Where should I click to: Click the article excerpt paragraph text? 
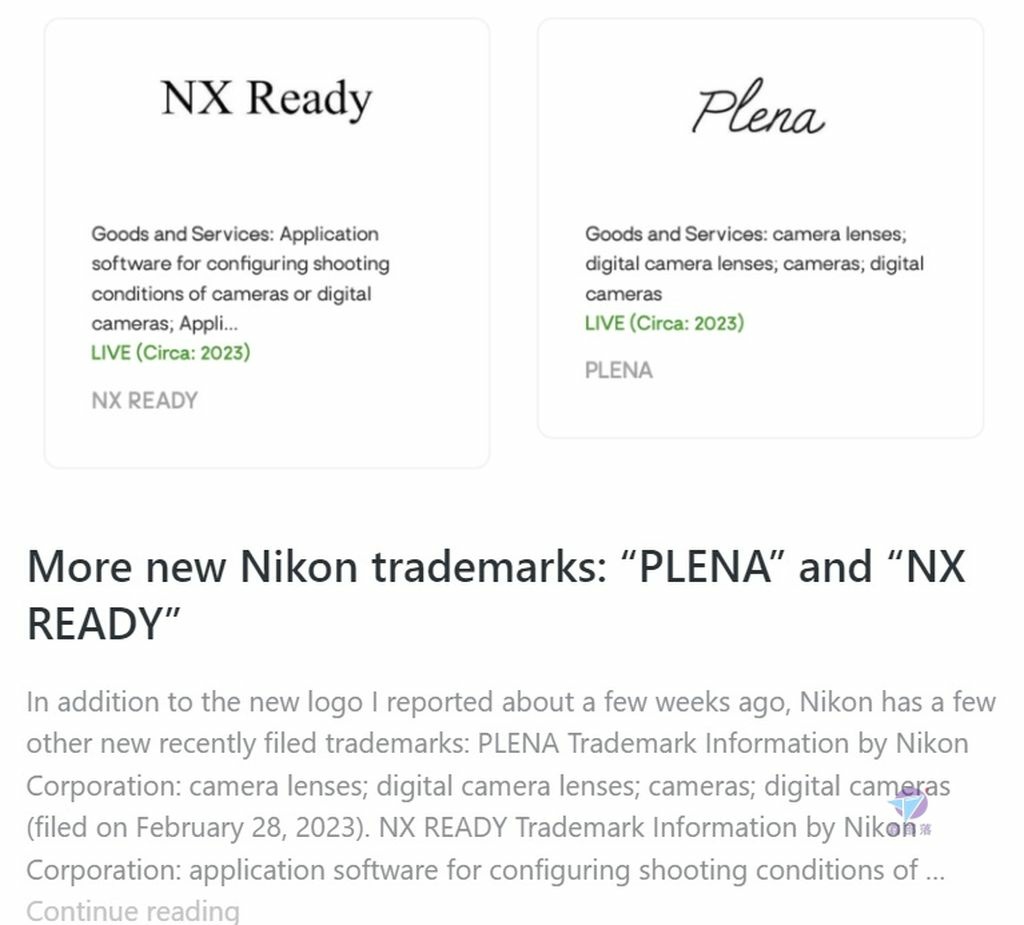pos(511,786)
